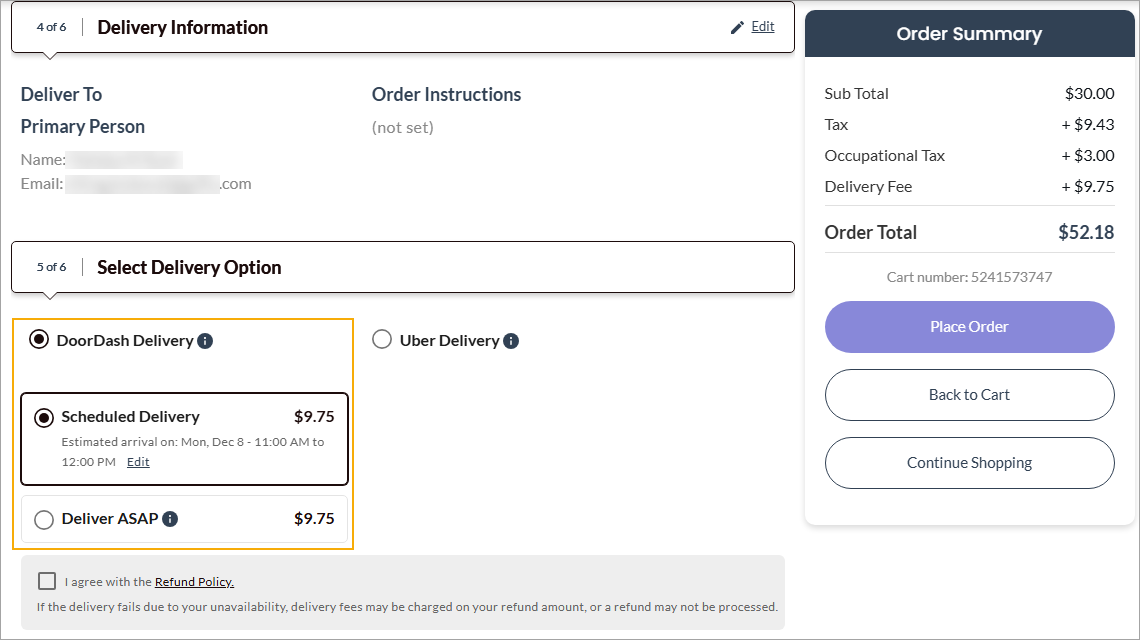Screen dimensions: 1140x640
Task: Click info icon next to Deliver ASAP
Action: [170, 519]
